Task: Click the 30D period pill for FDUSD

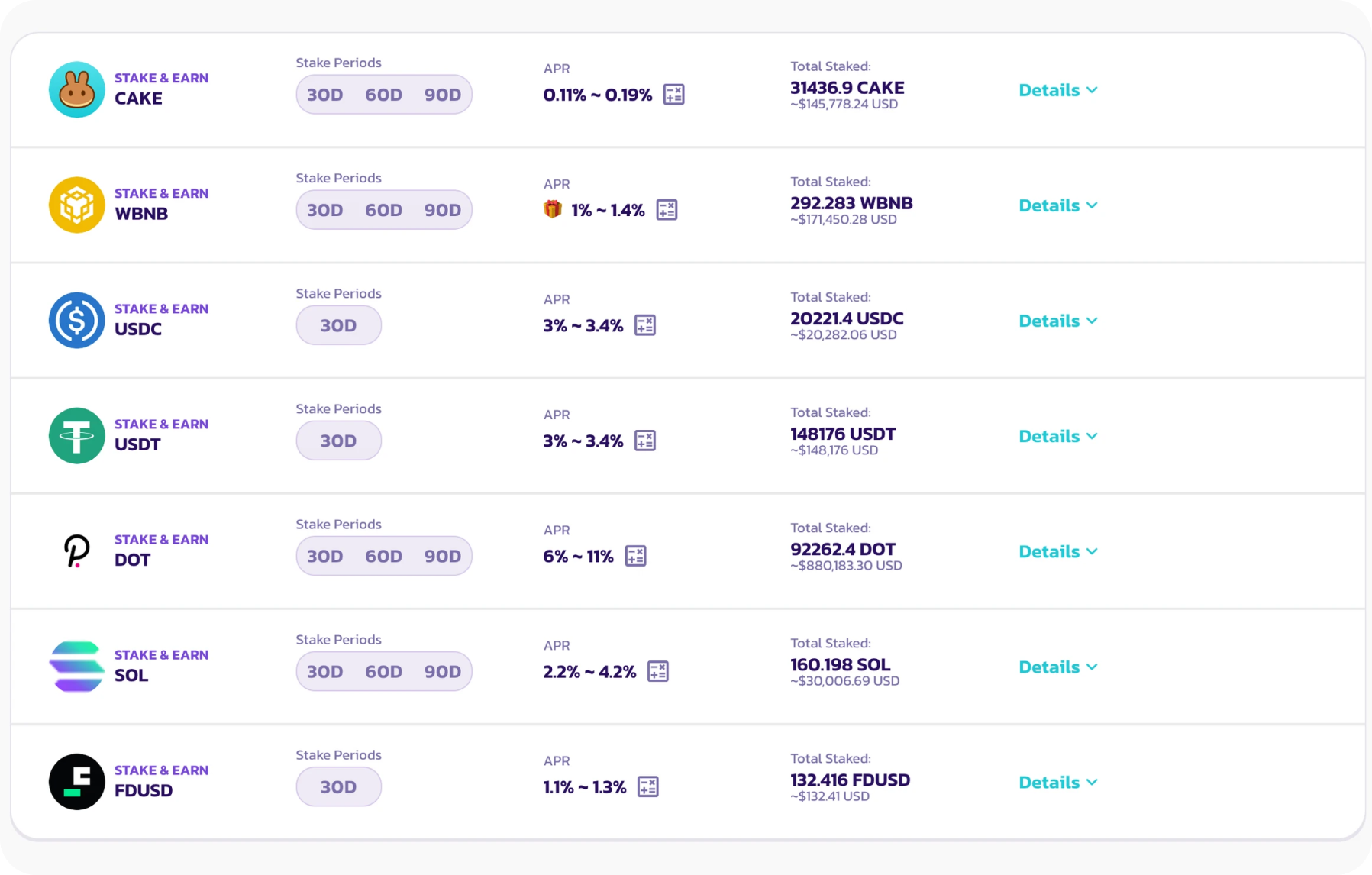Action: [338, 786]
